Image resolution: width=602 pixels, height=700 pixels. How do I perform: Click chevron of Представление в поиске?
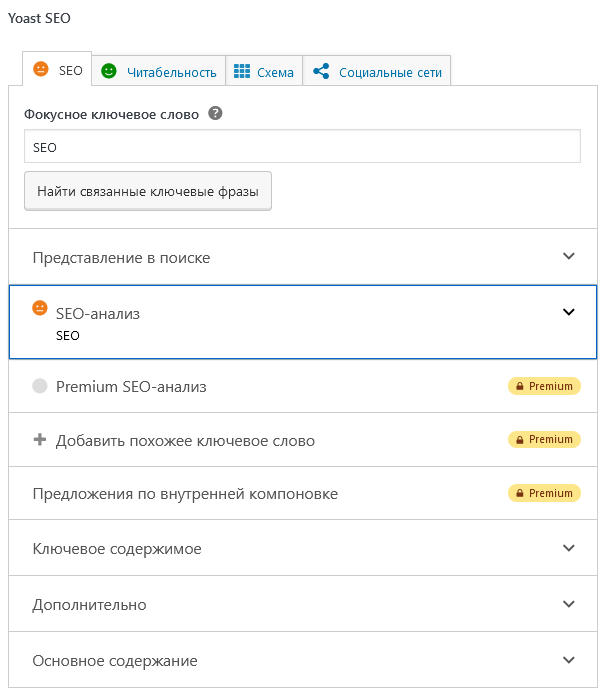point(569,256)
